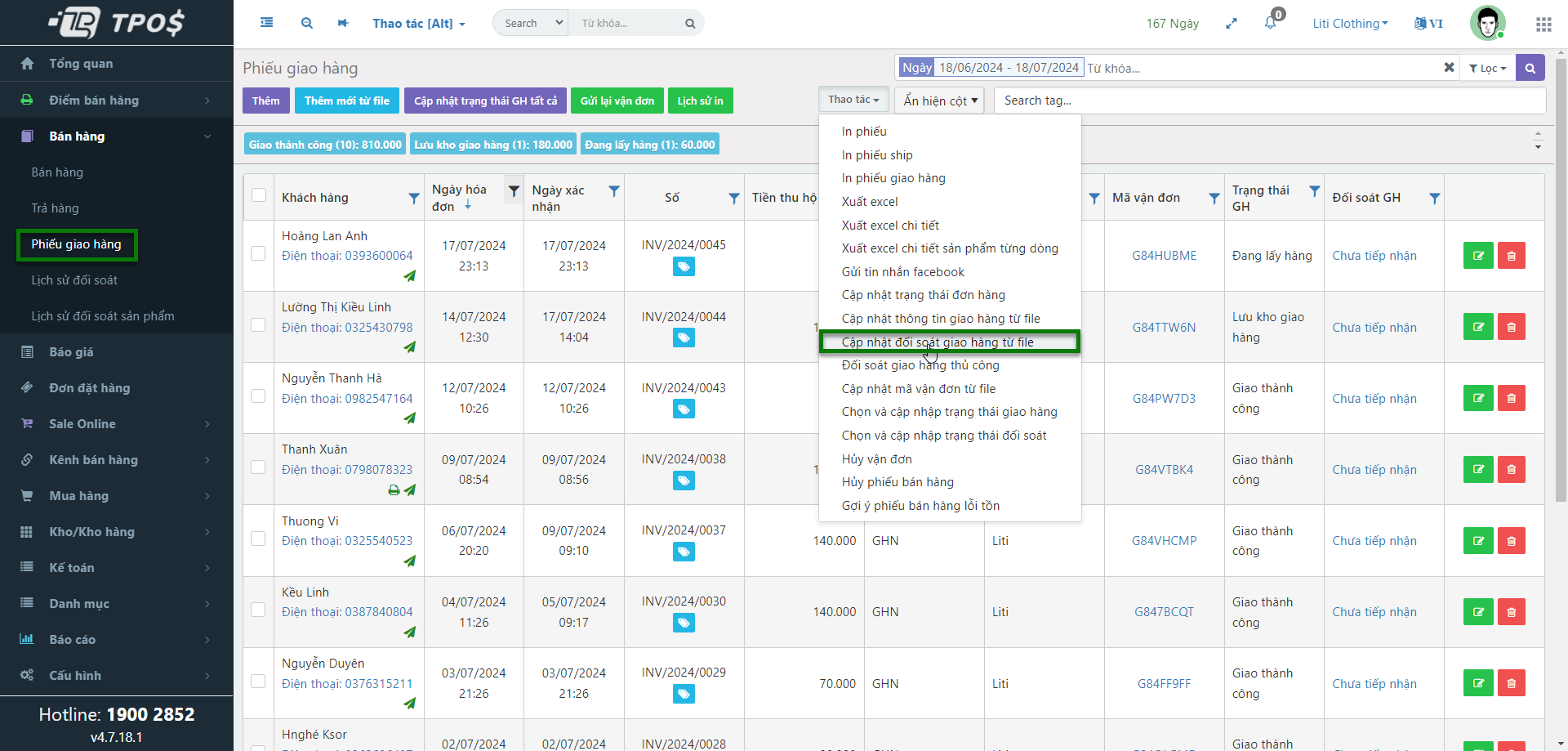Screen dimensions: 1568x751
Task: Click tag icon under INV/2024/0045
Action: 684,266
